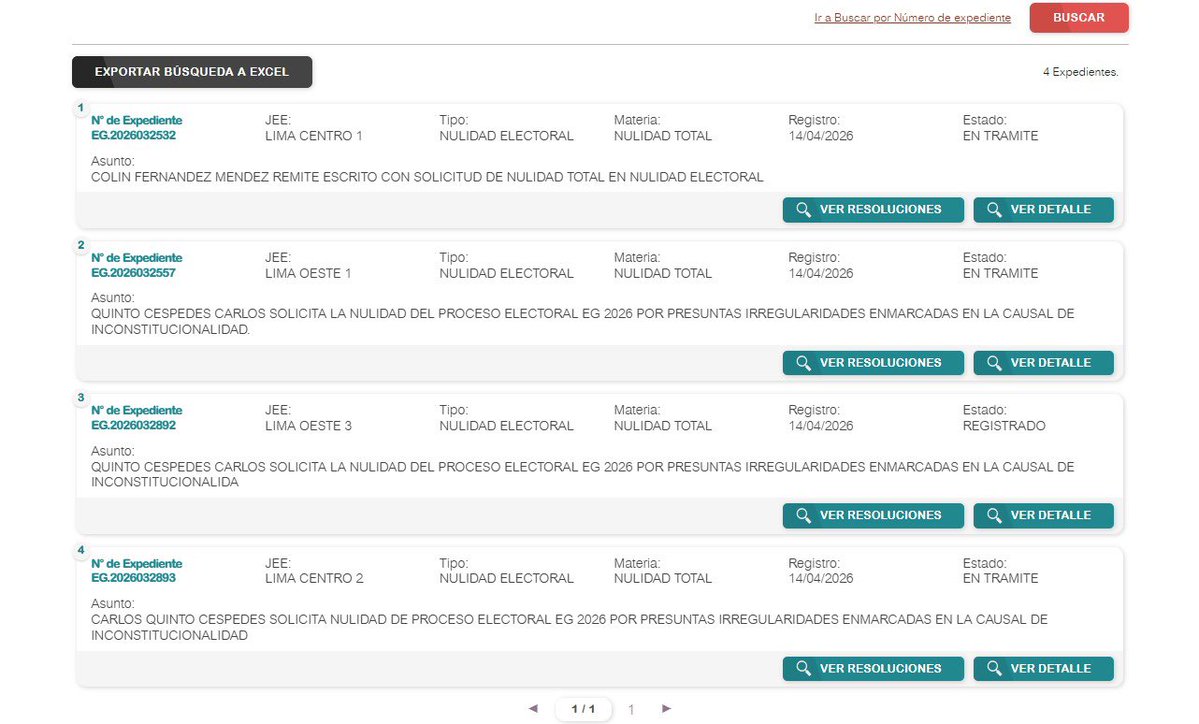Click asunto text starting 'CARLOS QUINTO CESPEDES'
This screenshot has width=1199, height=724.
[x=569, y=627]
